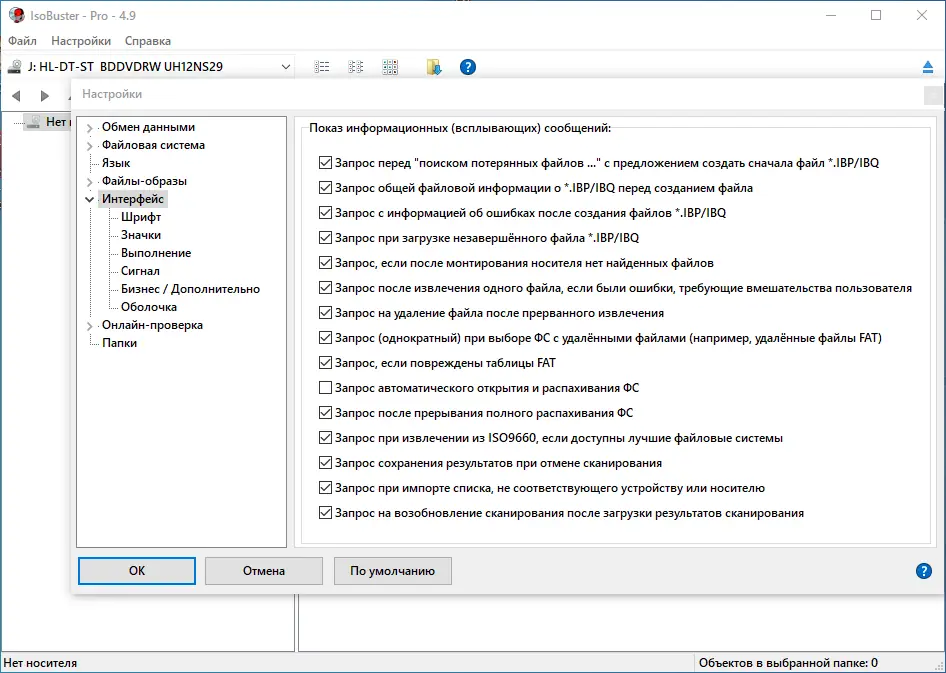
Task: Select 'Значки' under Интерфейс
Action: (x=141, y=235)
